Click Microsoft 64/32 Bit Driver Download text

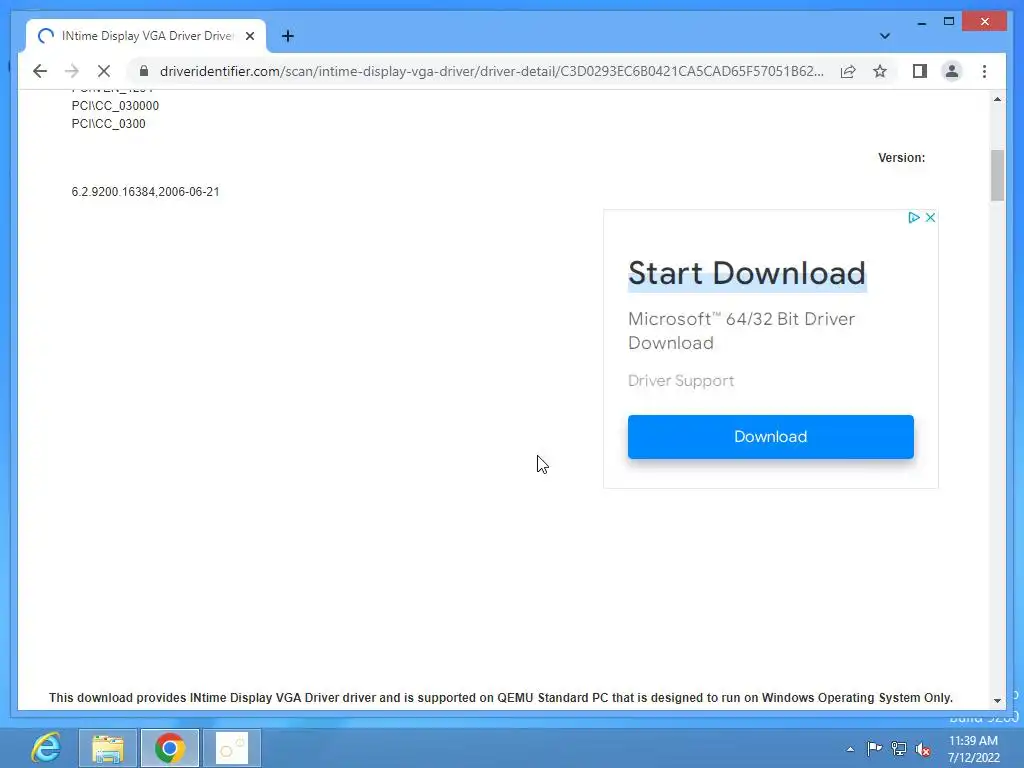click(741, 330)
